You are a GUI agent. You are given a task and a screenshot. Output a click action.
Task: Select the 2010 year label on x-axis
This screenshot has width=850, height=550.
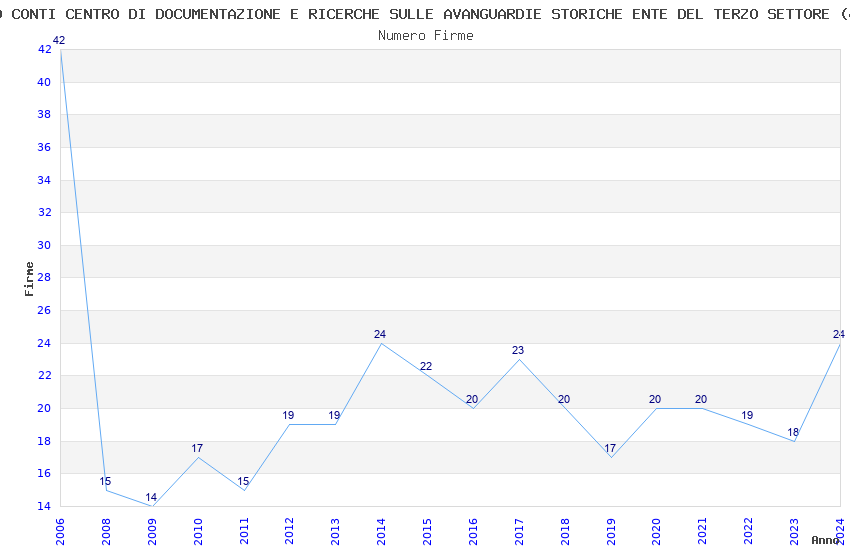tap(198, 531)
